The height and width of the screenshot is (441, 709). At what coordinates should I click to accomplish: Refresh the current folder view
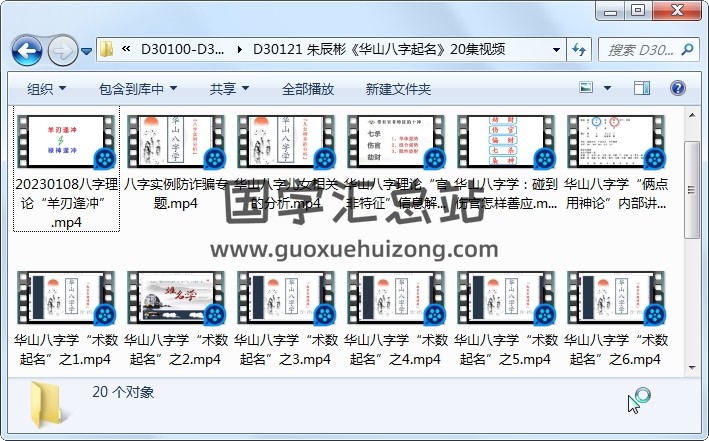578,49
